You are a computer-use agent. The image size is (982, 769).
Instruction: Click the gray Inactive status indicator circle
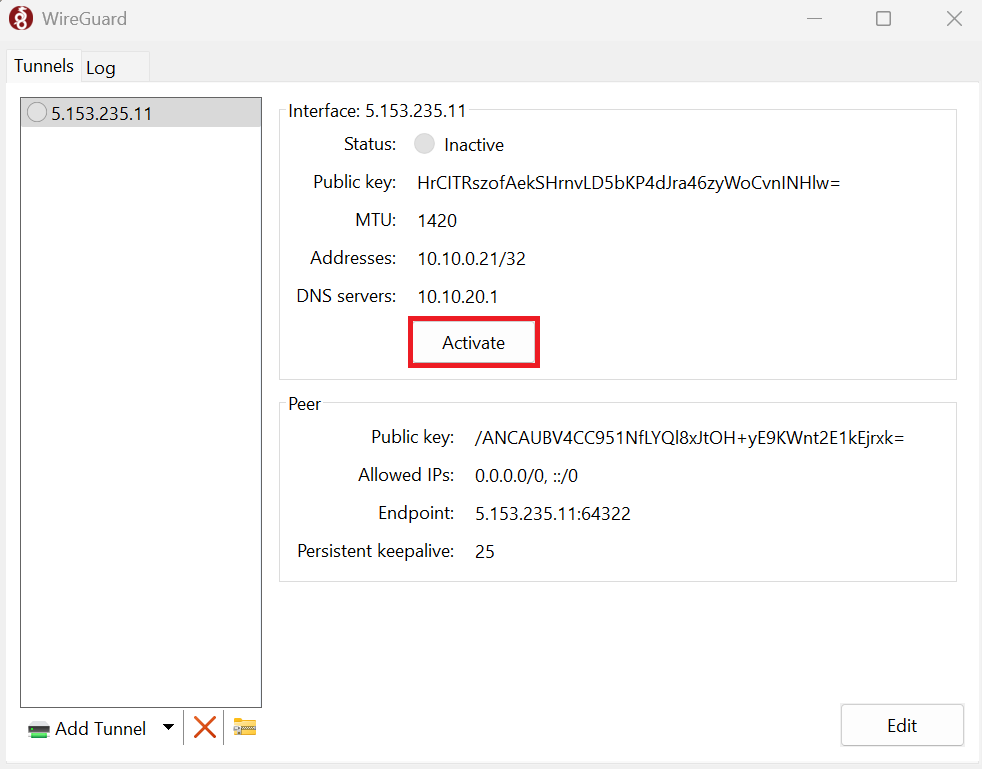pos(425,144)
